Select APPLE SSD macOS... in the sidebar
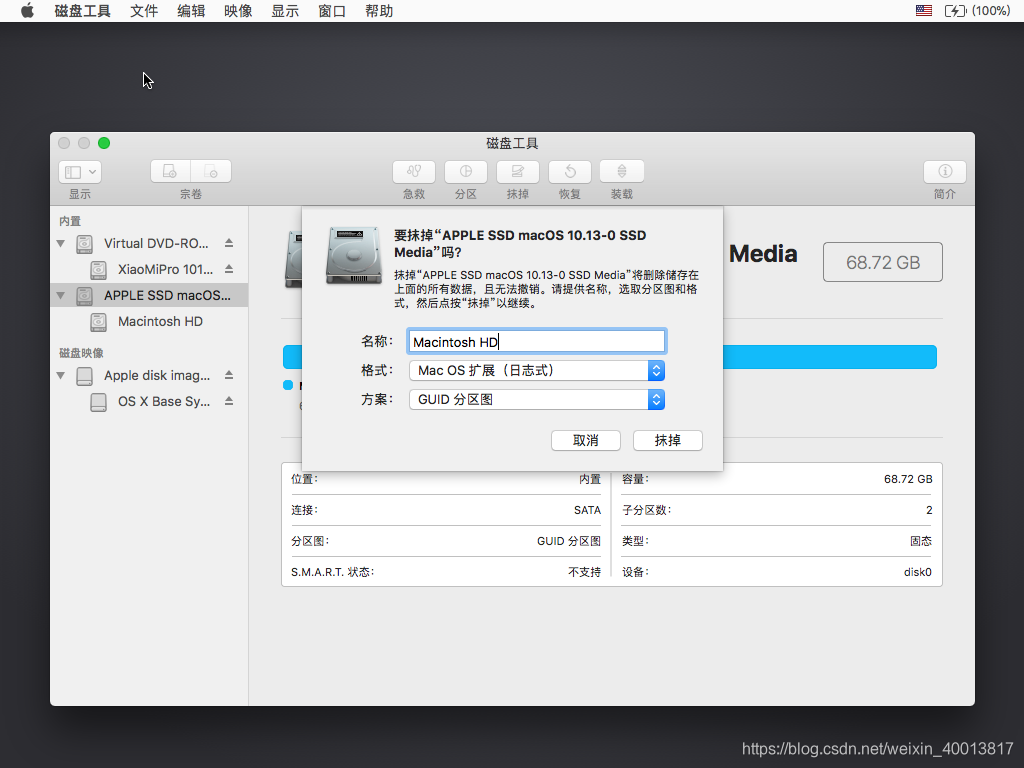The width and height of the screenshot is (1024, 768). 149,295
